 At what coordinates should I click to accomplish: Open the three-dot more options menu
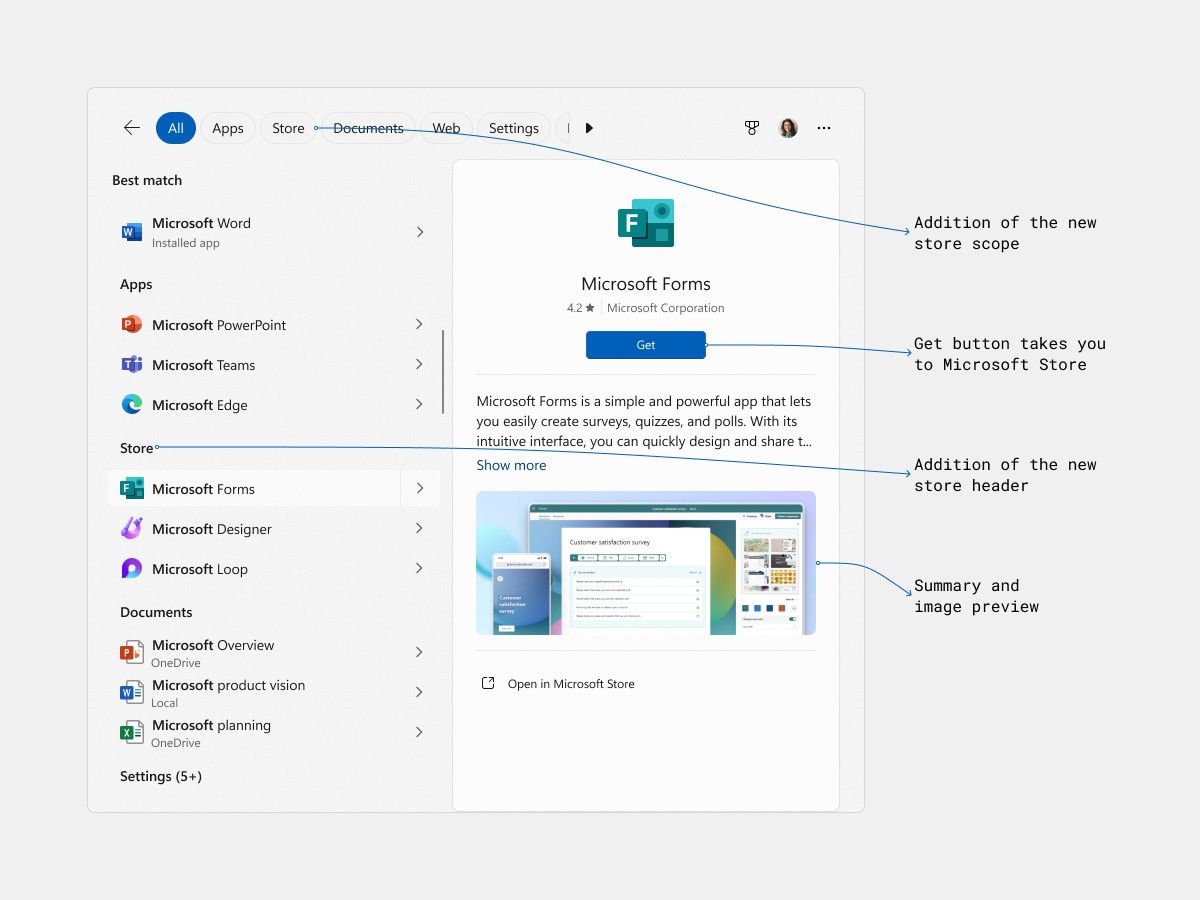click(x=824, y=128)
